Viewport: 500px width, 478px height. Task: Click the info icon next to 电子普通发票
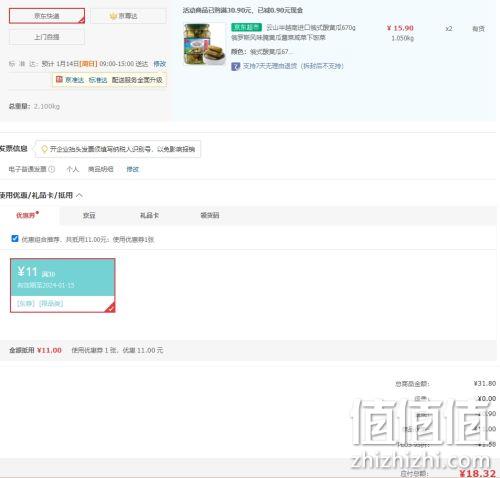point(52,169)
